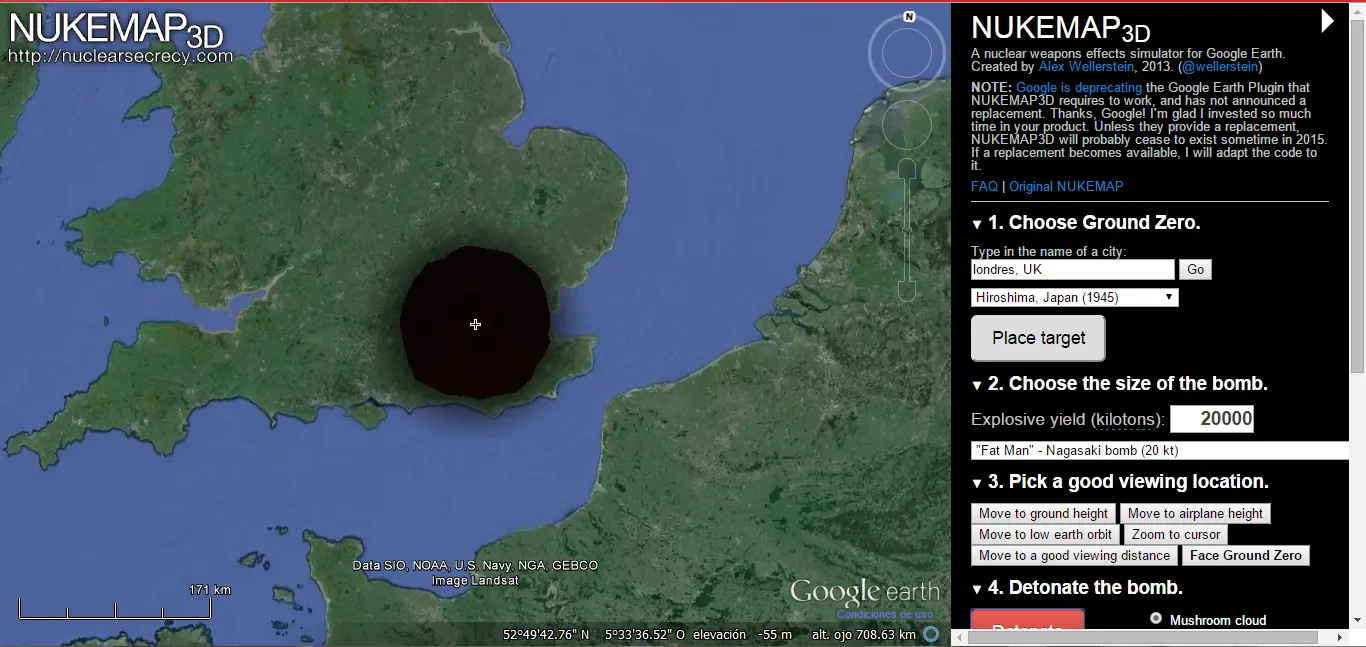
Task: Click Move to a good viewing distance
Action: pyautogui.click(x=1074, y=556)
